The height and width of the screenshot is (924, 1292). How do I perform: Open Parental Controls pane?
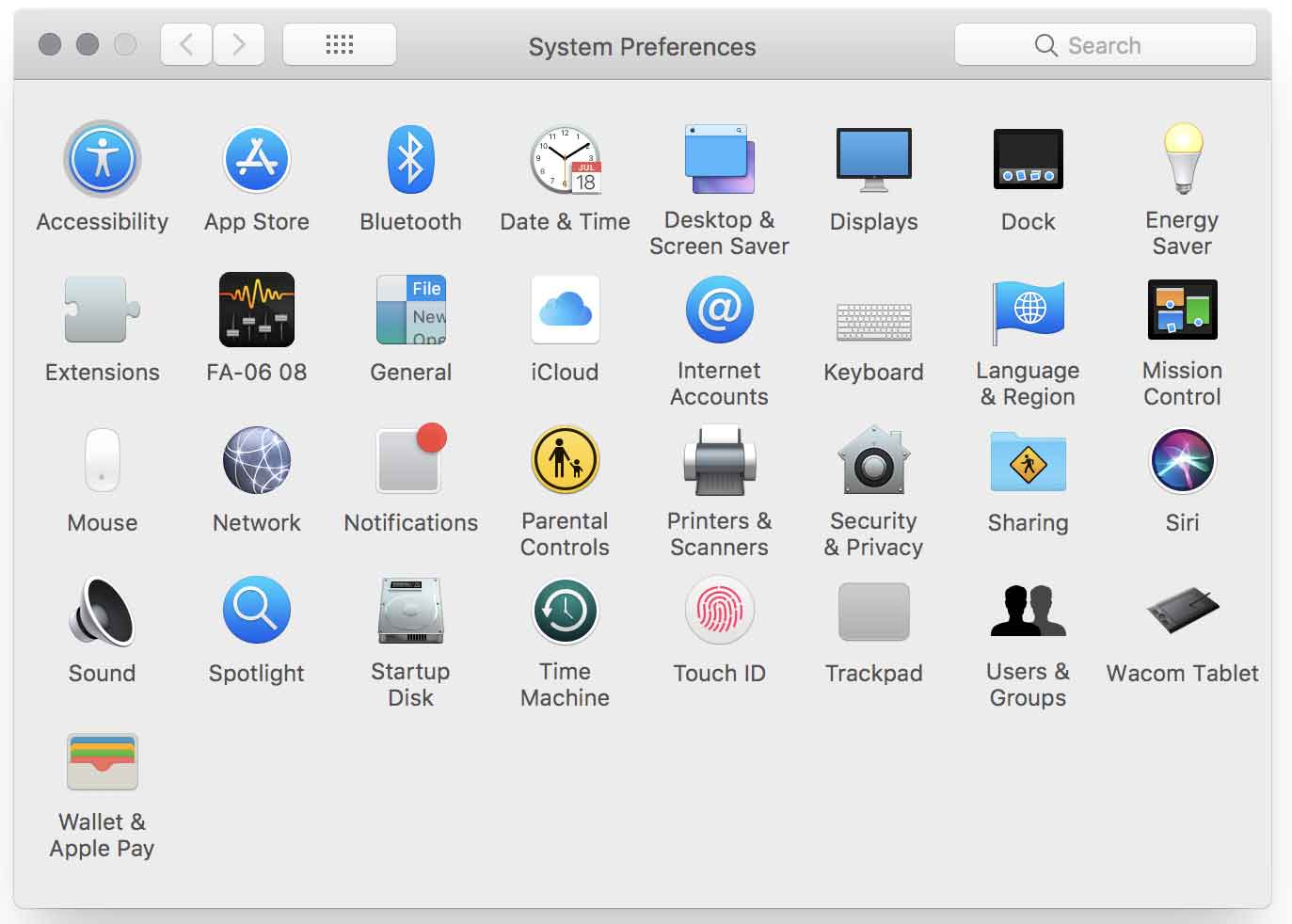click(566, 460)
